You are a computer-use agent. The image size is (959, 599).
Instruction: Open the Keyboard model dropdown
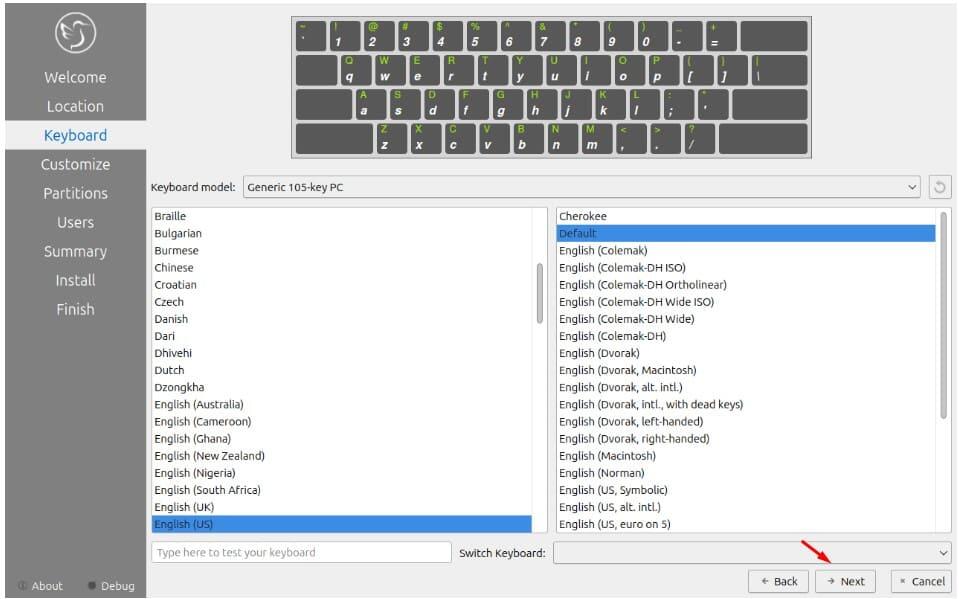pyautogui.click(x=581, y=187)
